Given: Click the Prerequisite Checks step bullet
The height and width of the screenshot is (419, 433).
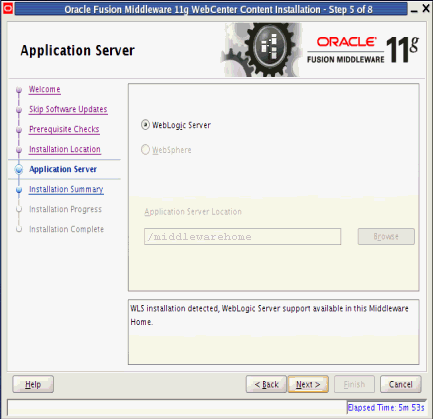Looking at the screenshot, I should coord(19,130).
